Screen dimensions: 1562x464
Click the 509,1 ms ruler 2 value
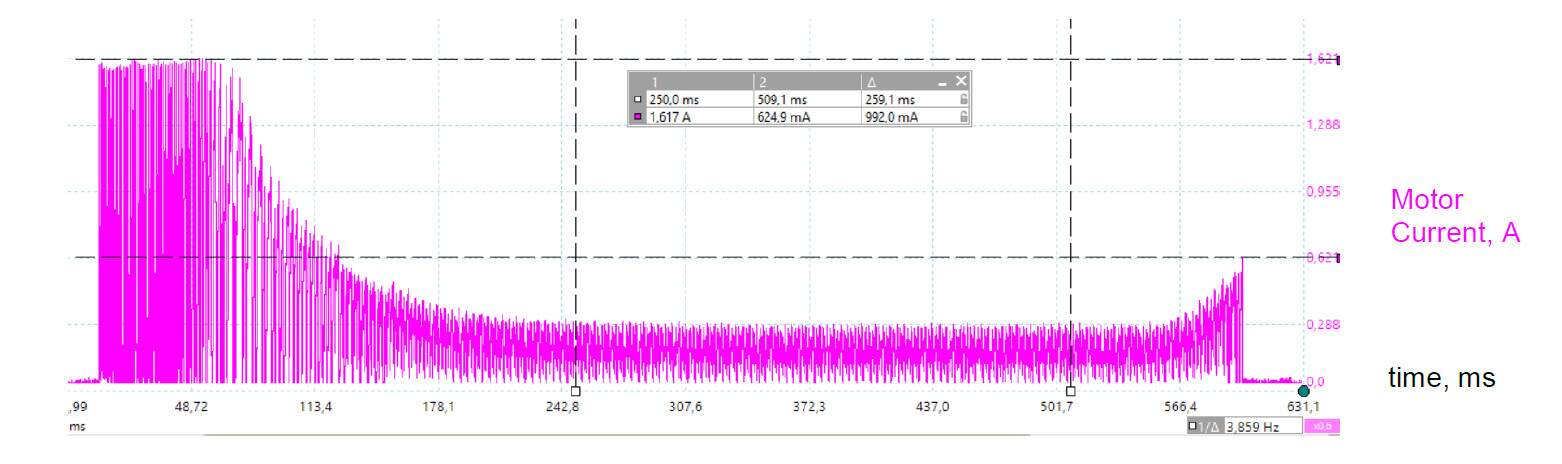780,100
